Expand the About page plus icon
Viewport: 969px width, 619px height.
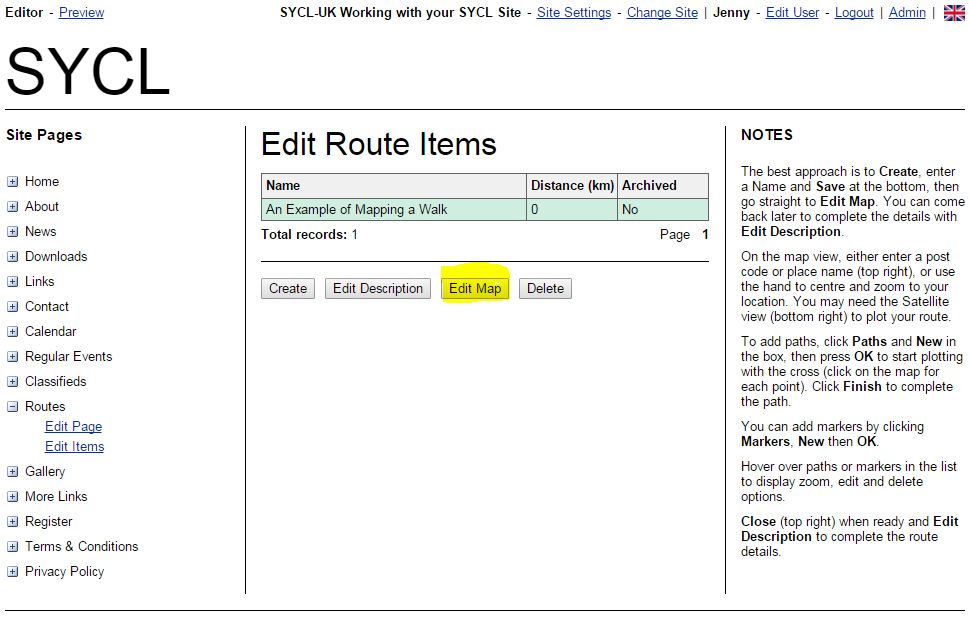[12, 207]
